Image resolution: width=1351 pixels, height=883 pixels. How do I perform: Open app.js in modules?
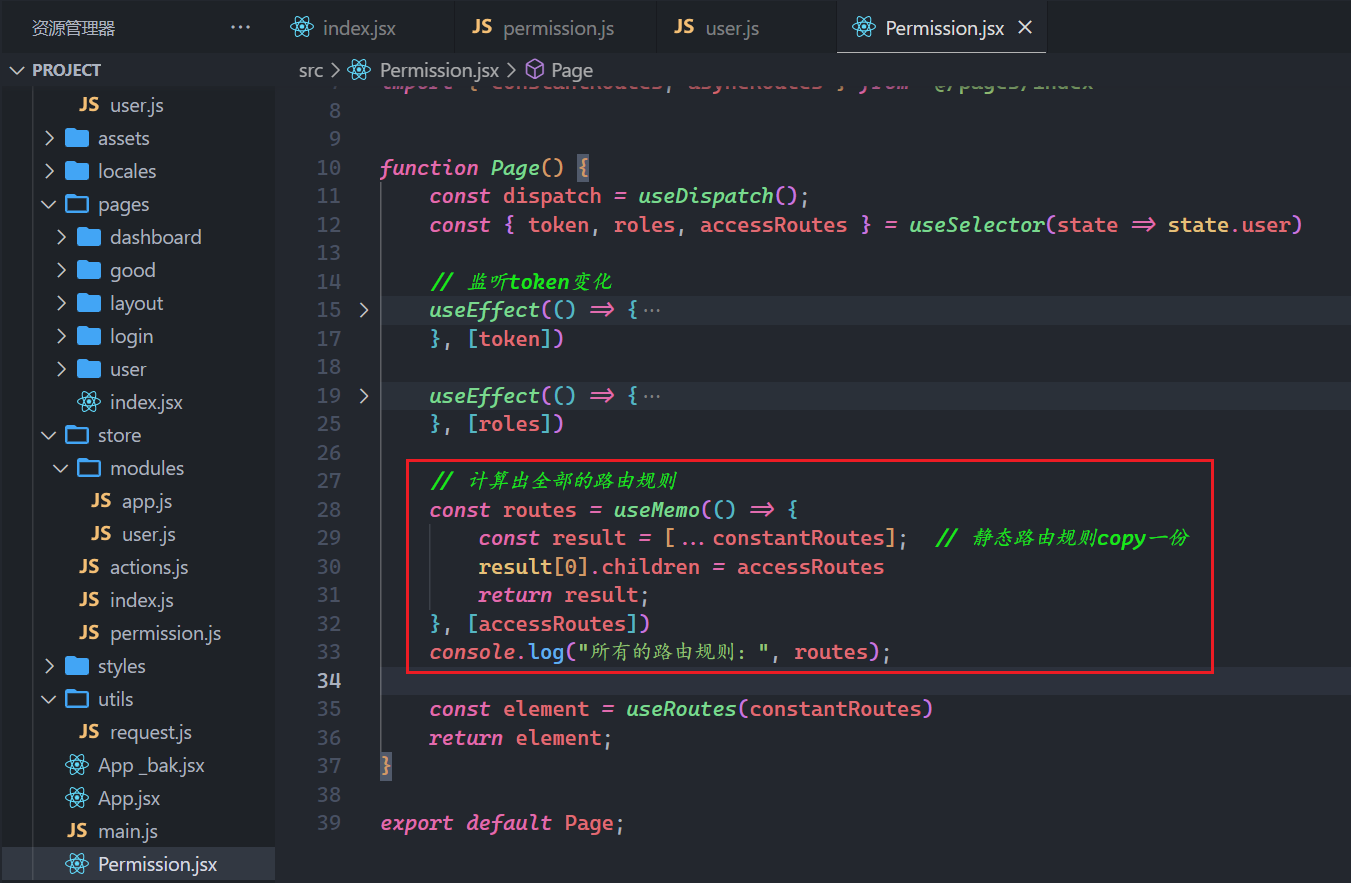click(x=147, y=501)
